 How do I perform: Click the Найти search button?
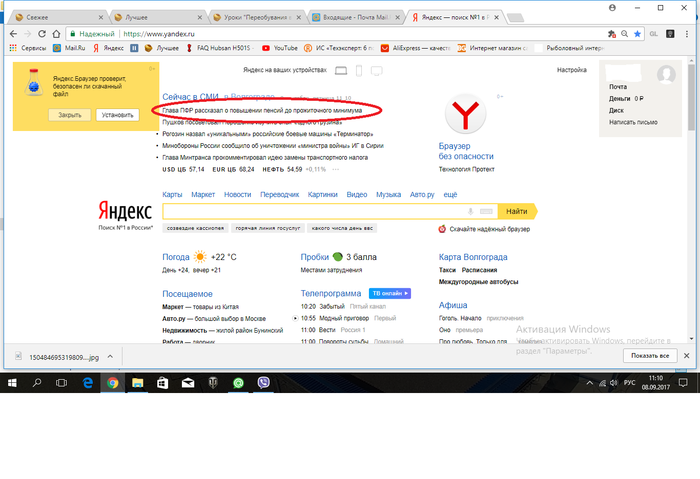(517, 211)
